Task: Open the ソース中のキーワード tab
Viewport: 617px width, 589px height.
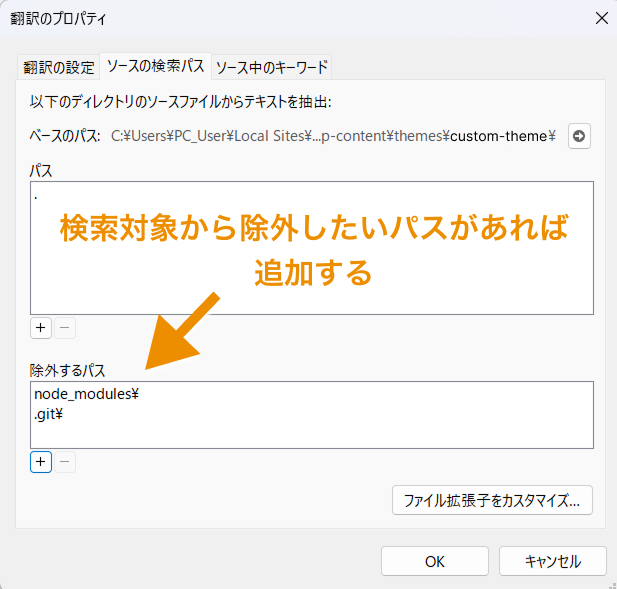Action: 271,67
